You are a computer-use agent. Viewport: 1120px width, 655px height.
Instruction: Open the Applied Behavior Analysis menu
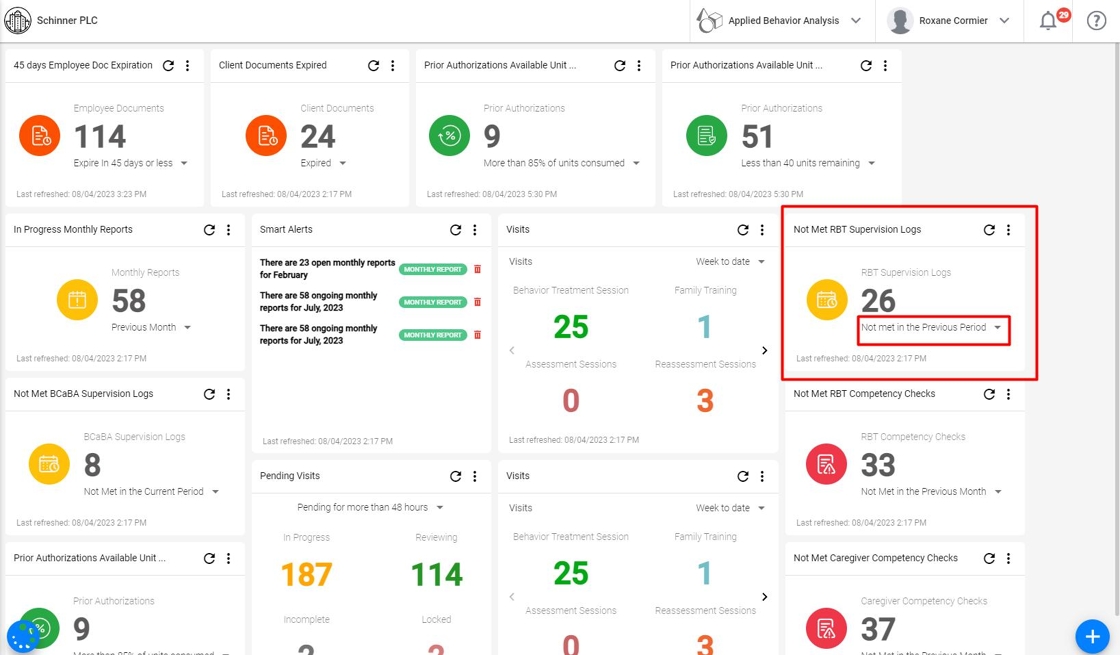[779, 21]
